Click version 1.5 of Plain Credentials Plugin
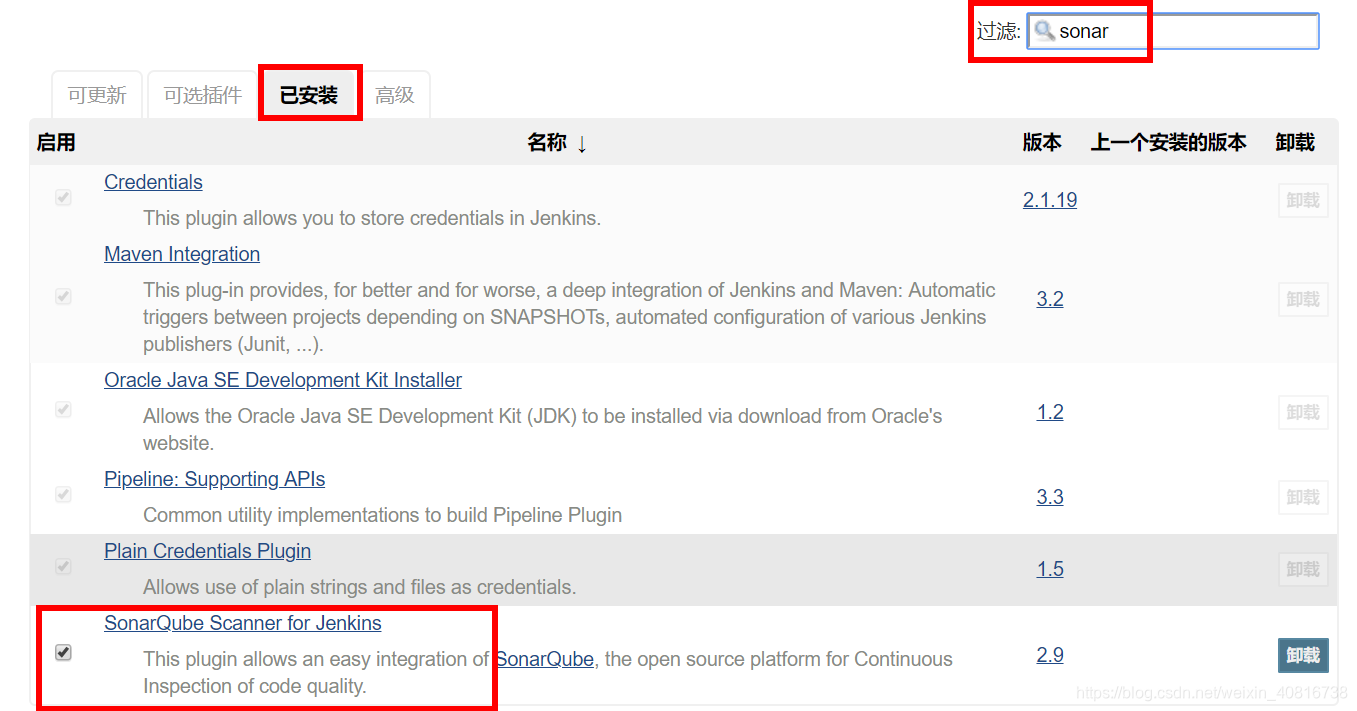The image size is (1357, 711). 1050,569
